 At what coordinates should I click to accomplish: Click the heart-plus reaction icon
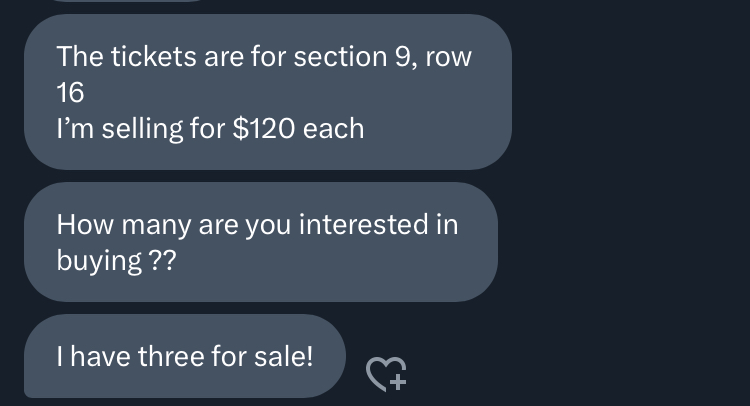click(386, 374)
